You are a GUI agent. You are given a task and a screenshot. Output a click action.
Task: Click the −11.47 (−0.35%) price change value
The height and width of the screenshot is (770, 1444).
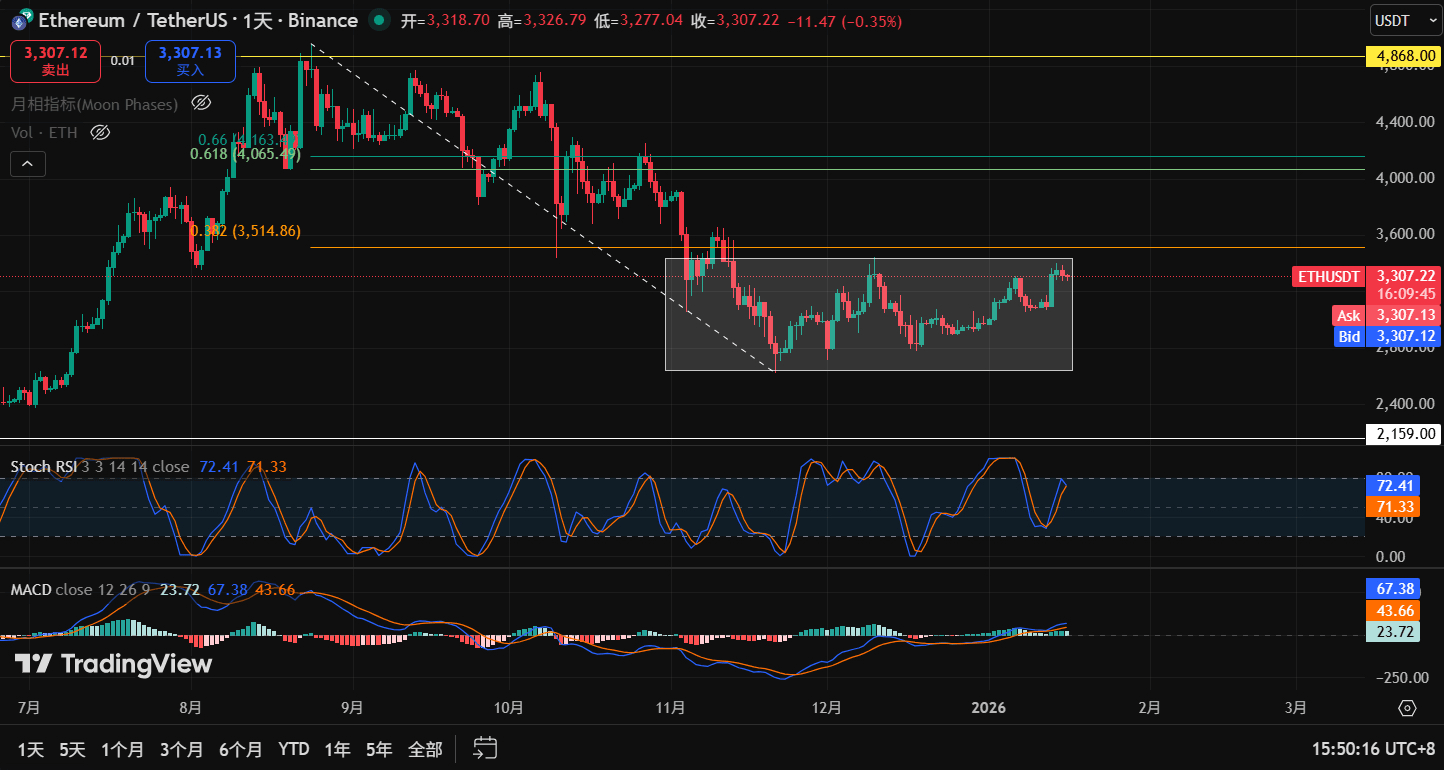pos(844,21)
